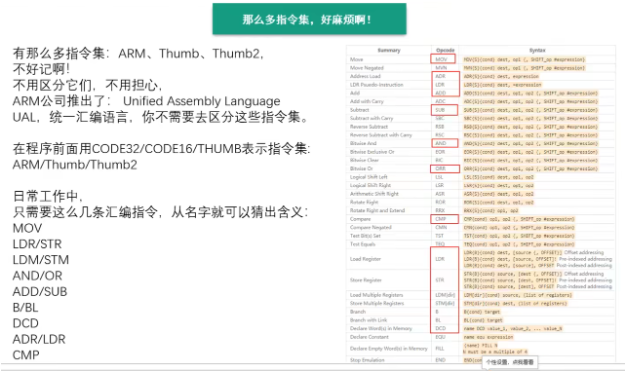Screen dimensions: 625x371
Task: Click the 不好记啊! text line
Action: 41,69
